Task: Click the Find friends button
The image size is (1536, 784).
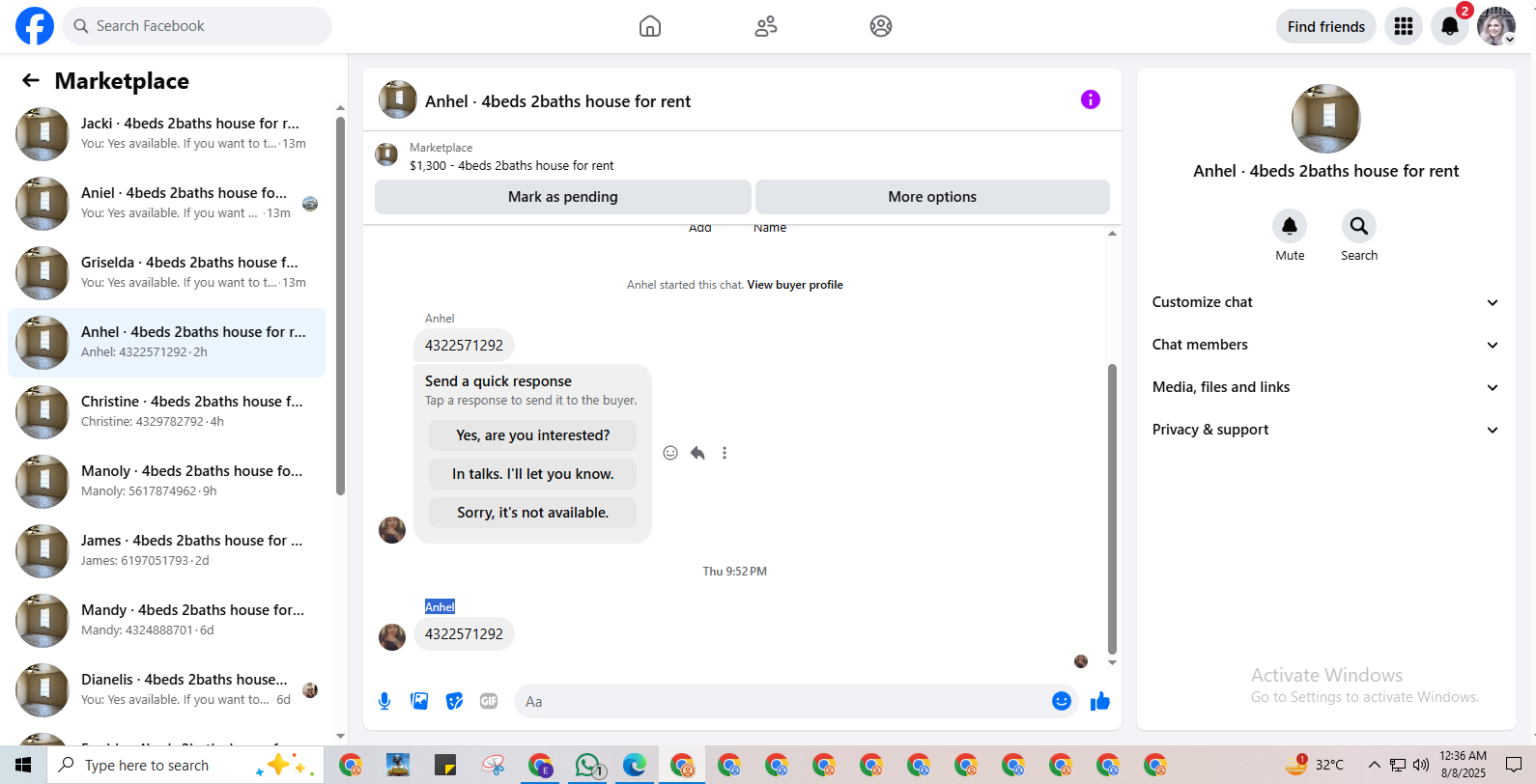Action: coord(1326,26)
